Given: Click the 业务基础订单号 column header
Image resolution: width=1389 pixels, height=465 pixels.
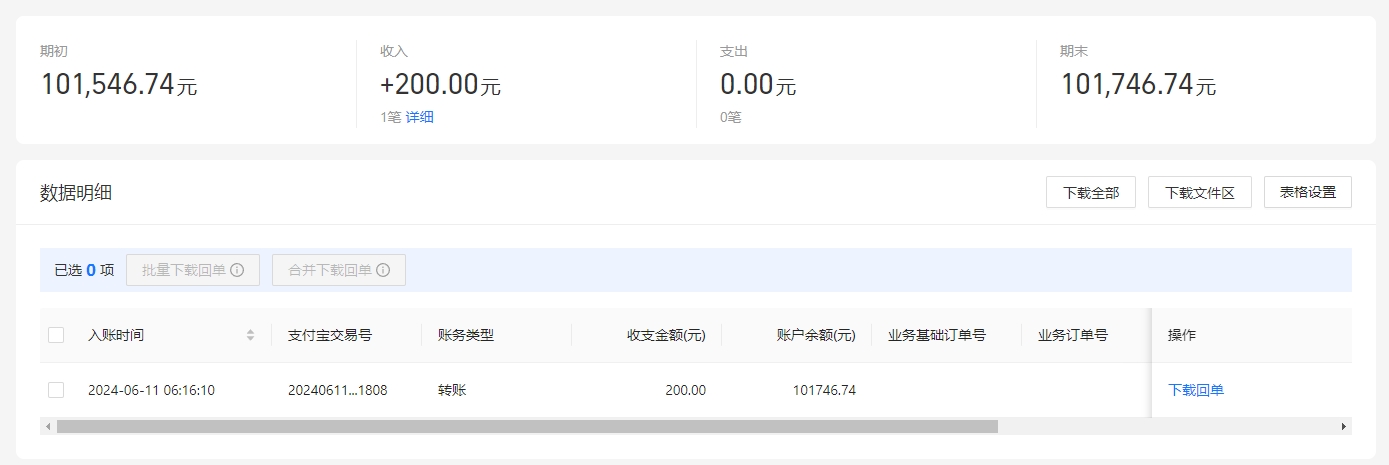Looking at the screenshot, I should 937,335.
